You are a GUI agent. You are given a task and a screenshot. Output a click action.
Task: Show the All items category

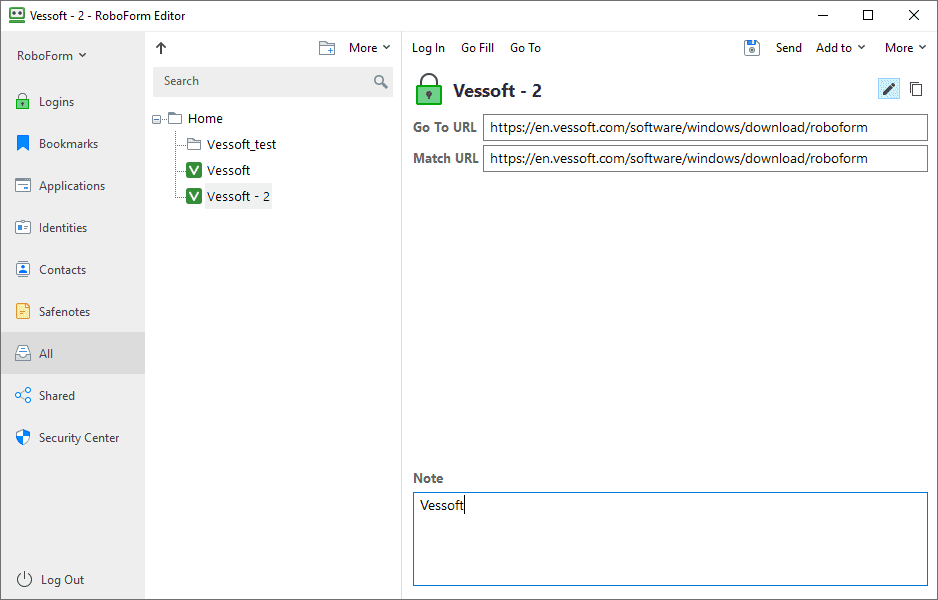[72, 353]
